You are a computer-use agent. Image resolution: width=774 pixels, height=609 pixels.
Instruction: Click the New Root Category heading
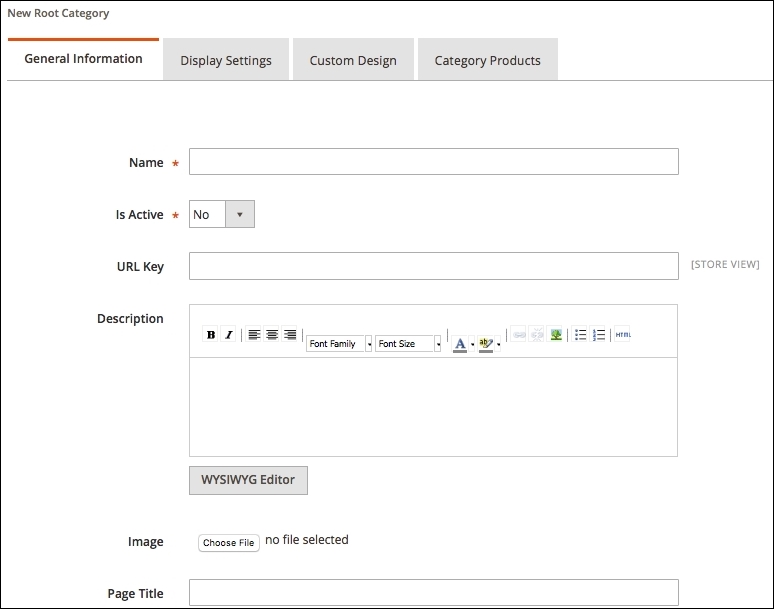(x=58, y=13)
